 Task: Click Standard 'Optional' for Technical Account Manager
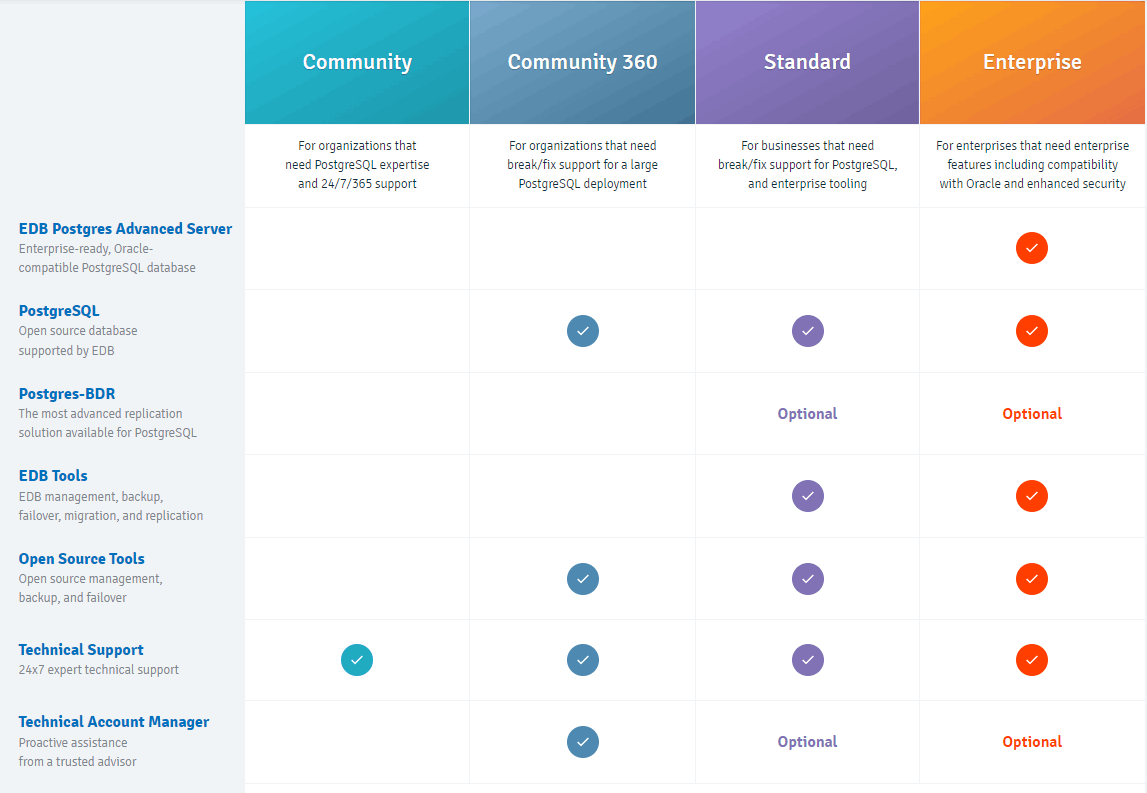pos(808,742)
